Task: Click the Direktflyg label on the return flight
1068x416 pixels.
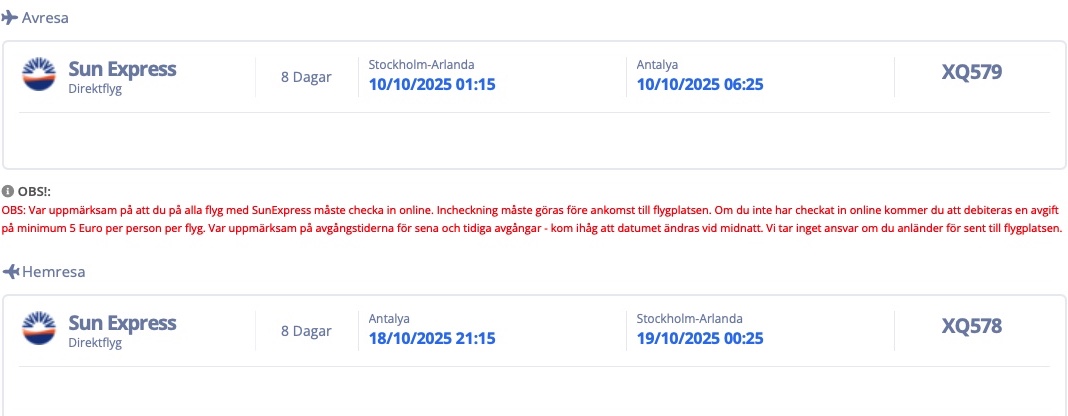Action: click(x=95, y=342)
